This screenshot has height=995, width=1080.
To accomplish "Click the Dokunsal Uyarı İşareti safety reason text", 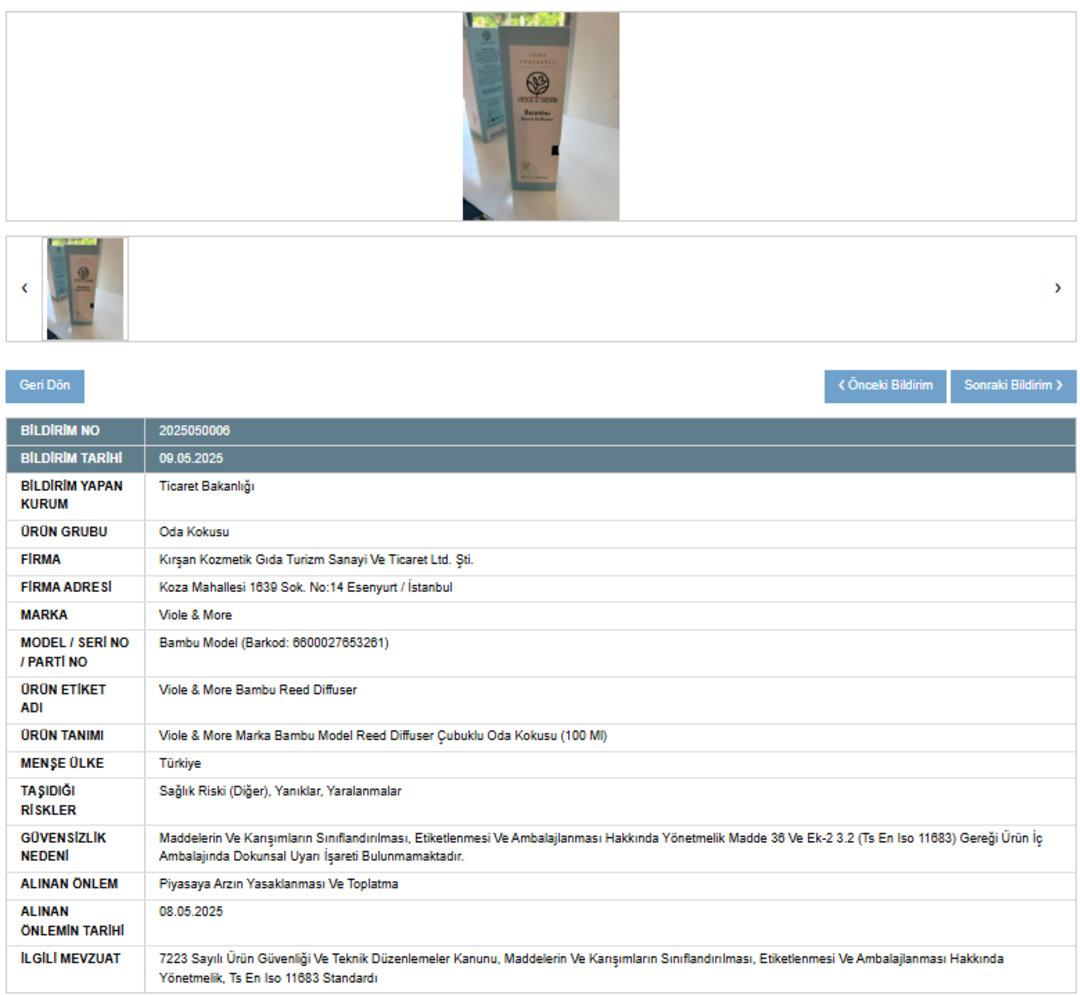I will (601, 847).
